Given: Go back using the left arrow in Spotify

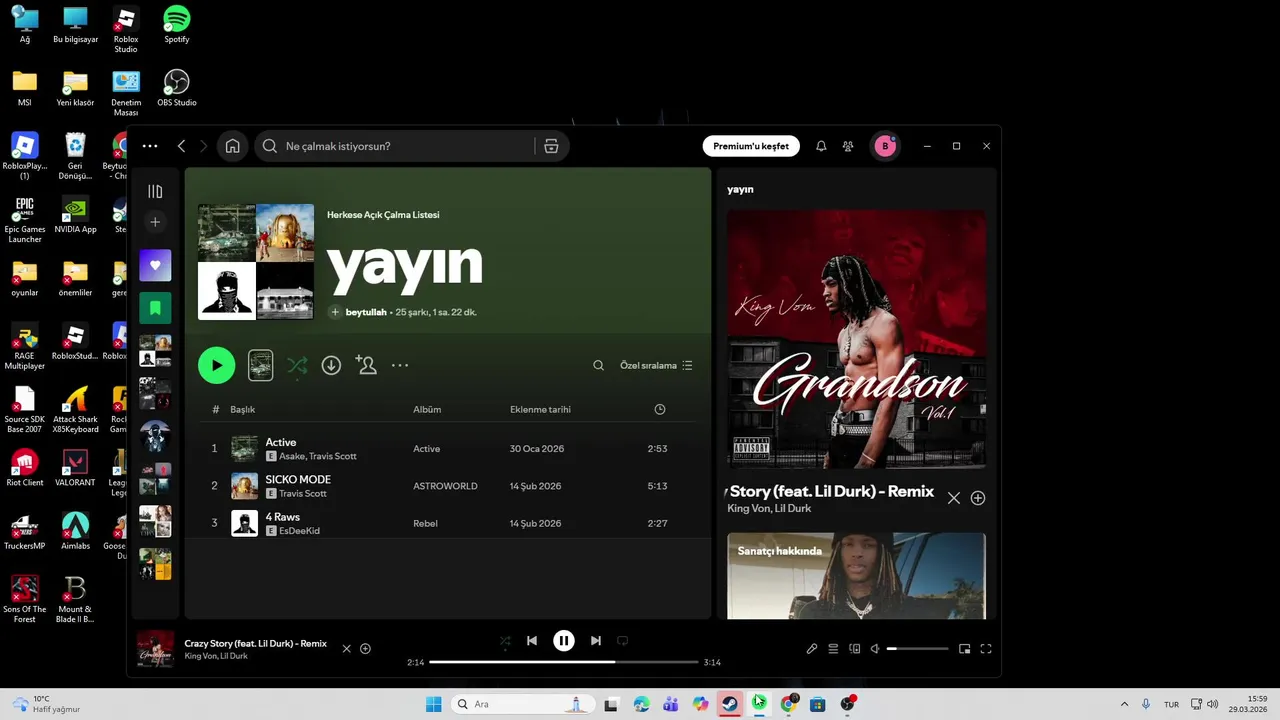Looking at the screenshot, I should point(181,146).
